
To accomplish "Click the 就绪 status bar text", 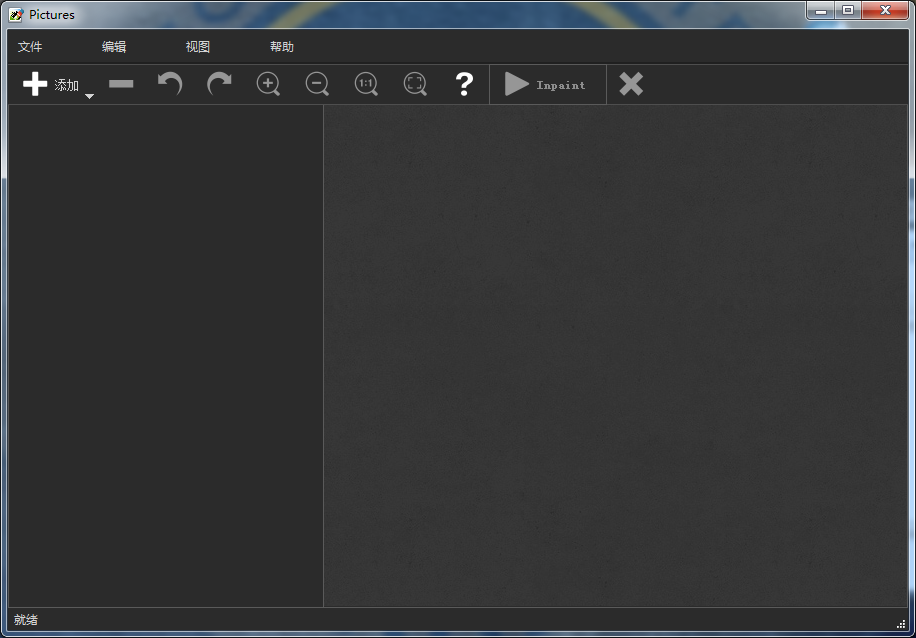I will (26, 620).
